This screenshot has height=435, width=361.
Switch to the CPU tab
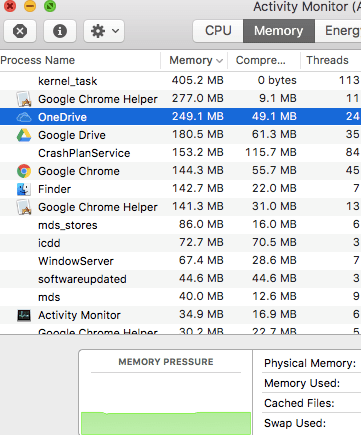(218, 31)
